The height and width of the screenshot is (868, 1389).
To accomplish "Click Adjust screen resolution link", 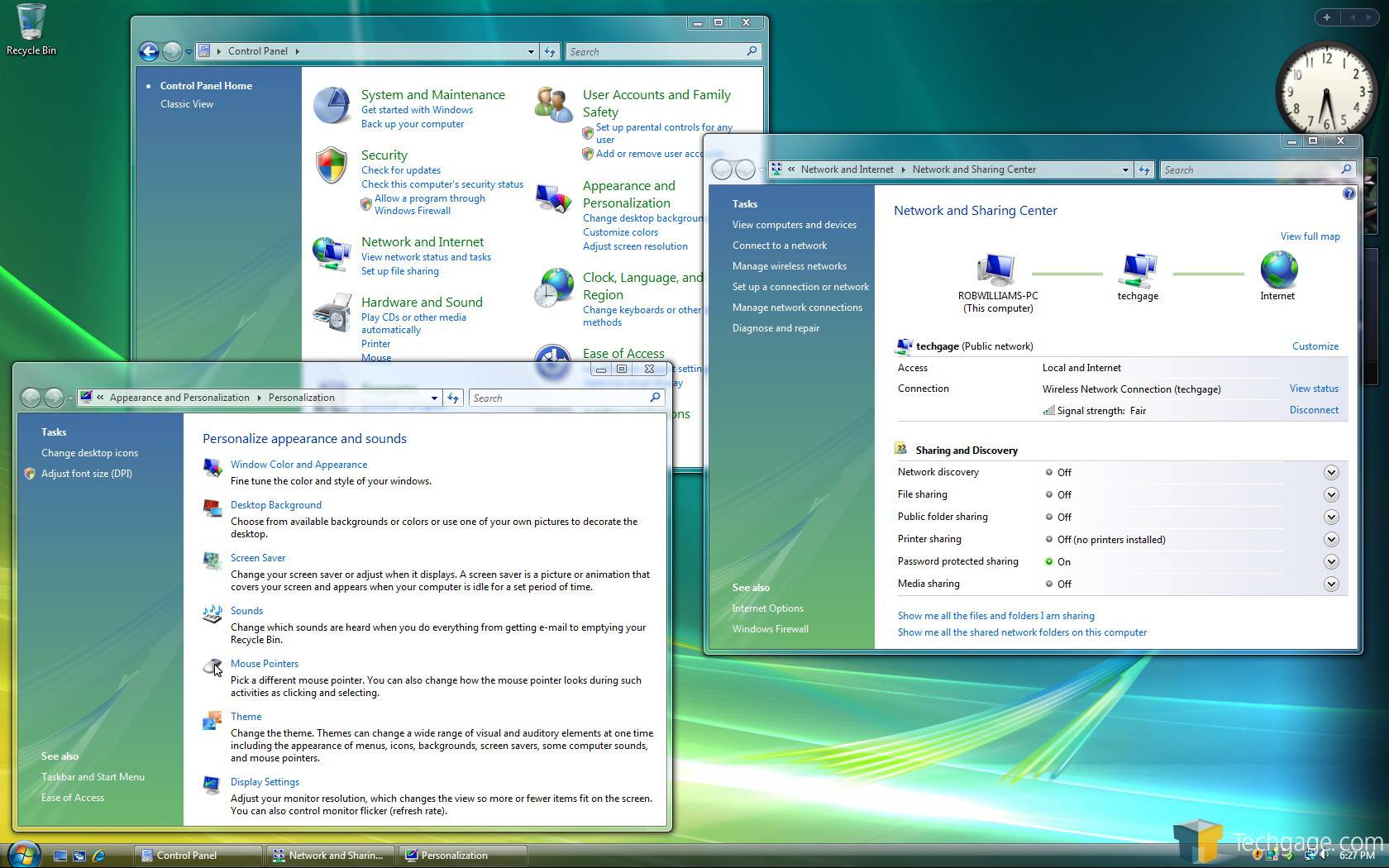I will click(635, 246).
